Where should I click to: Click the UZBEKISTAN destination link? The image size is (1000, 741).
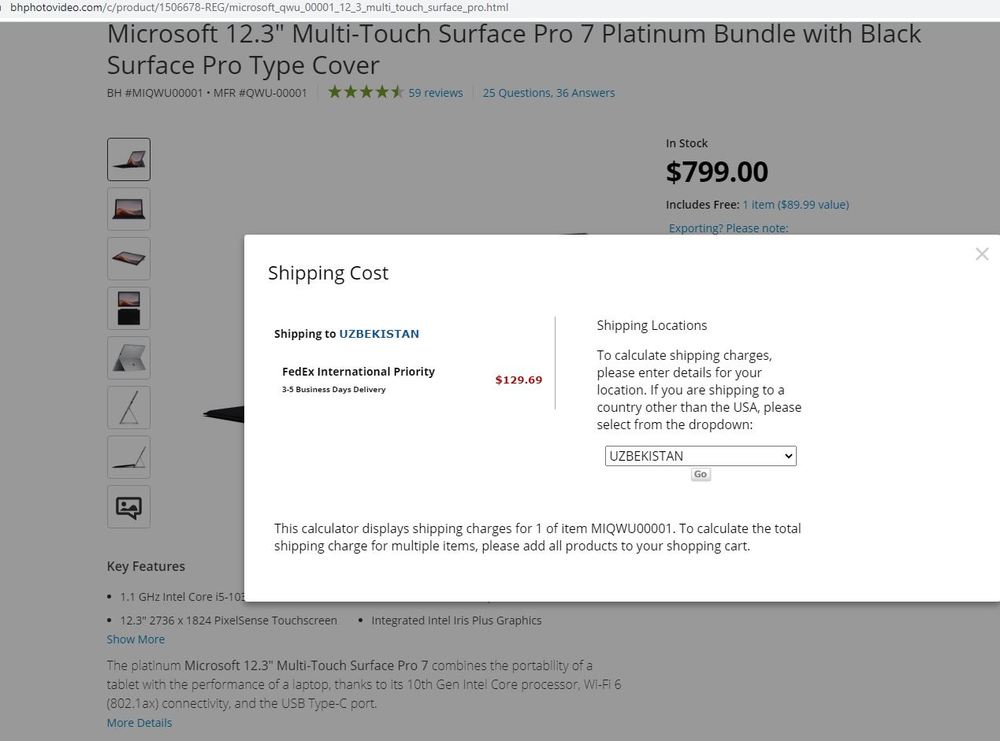pos(379,334)
